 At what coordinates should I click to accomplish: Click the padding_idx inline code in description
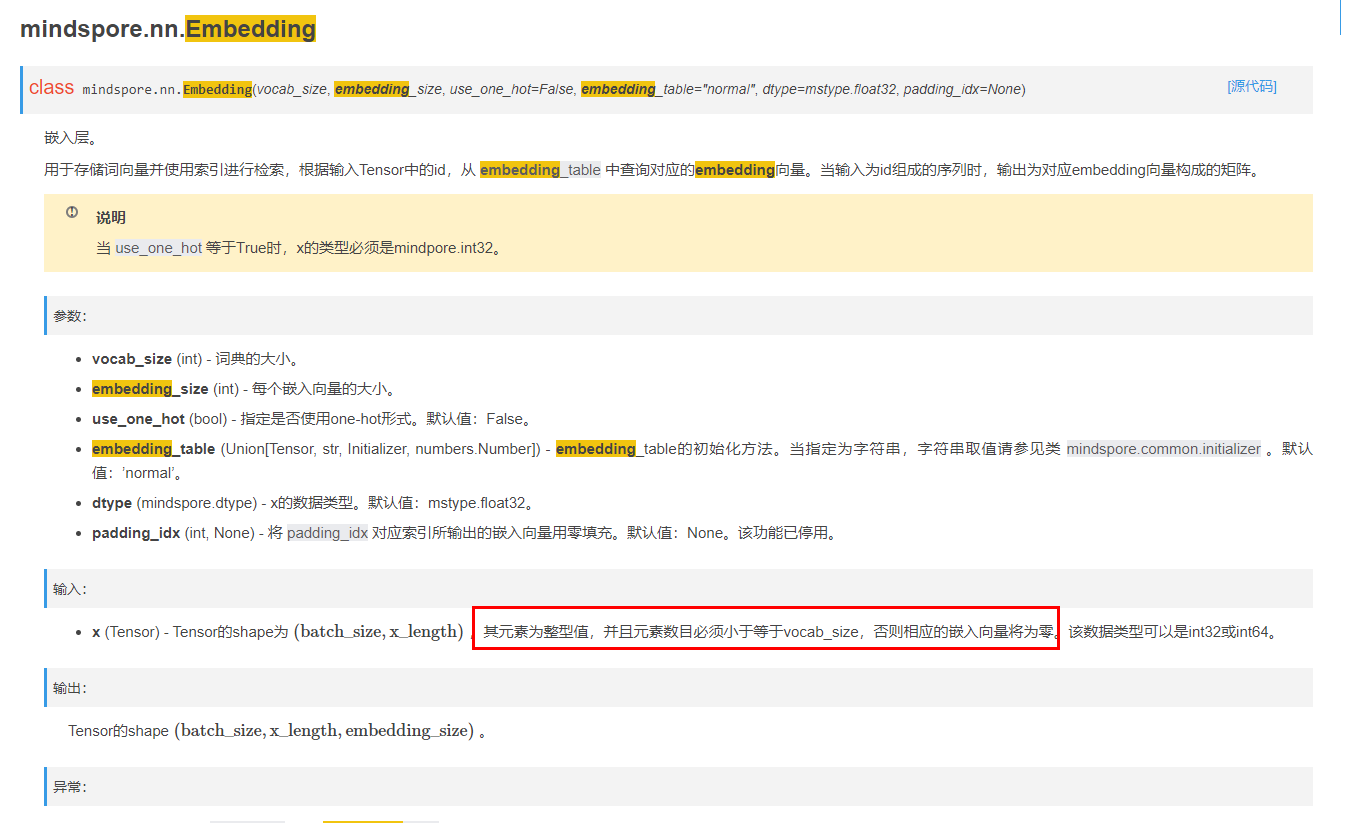tap(328, 533)
